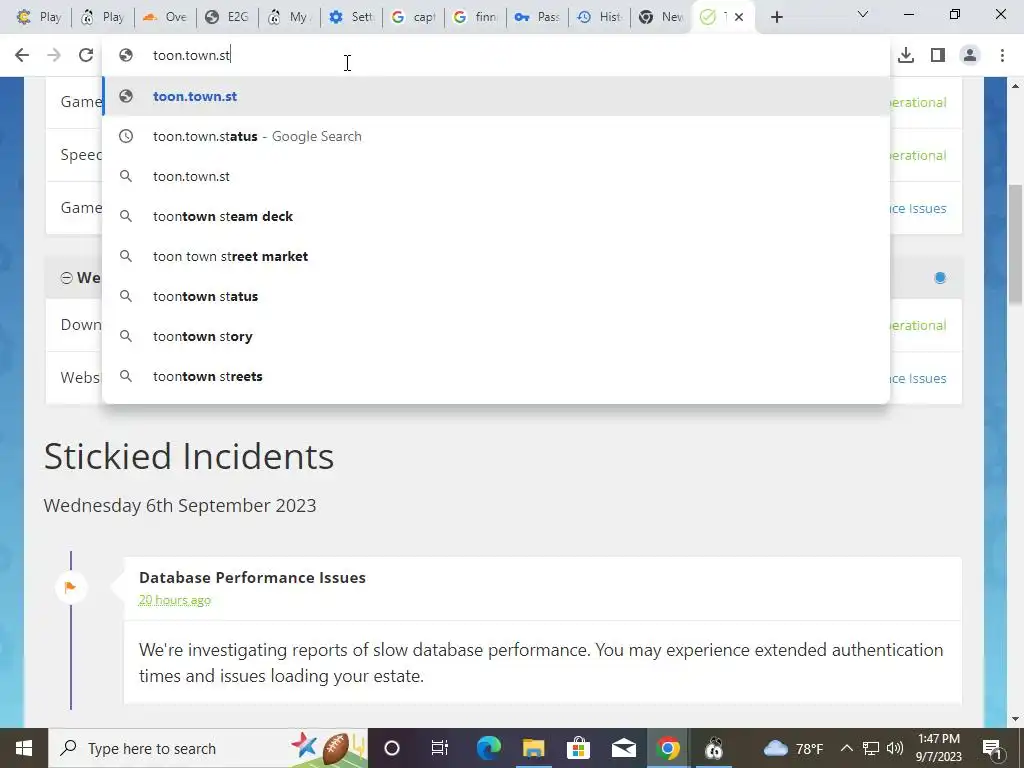Open the browser downloads icon

point(906,56)
